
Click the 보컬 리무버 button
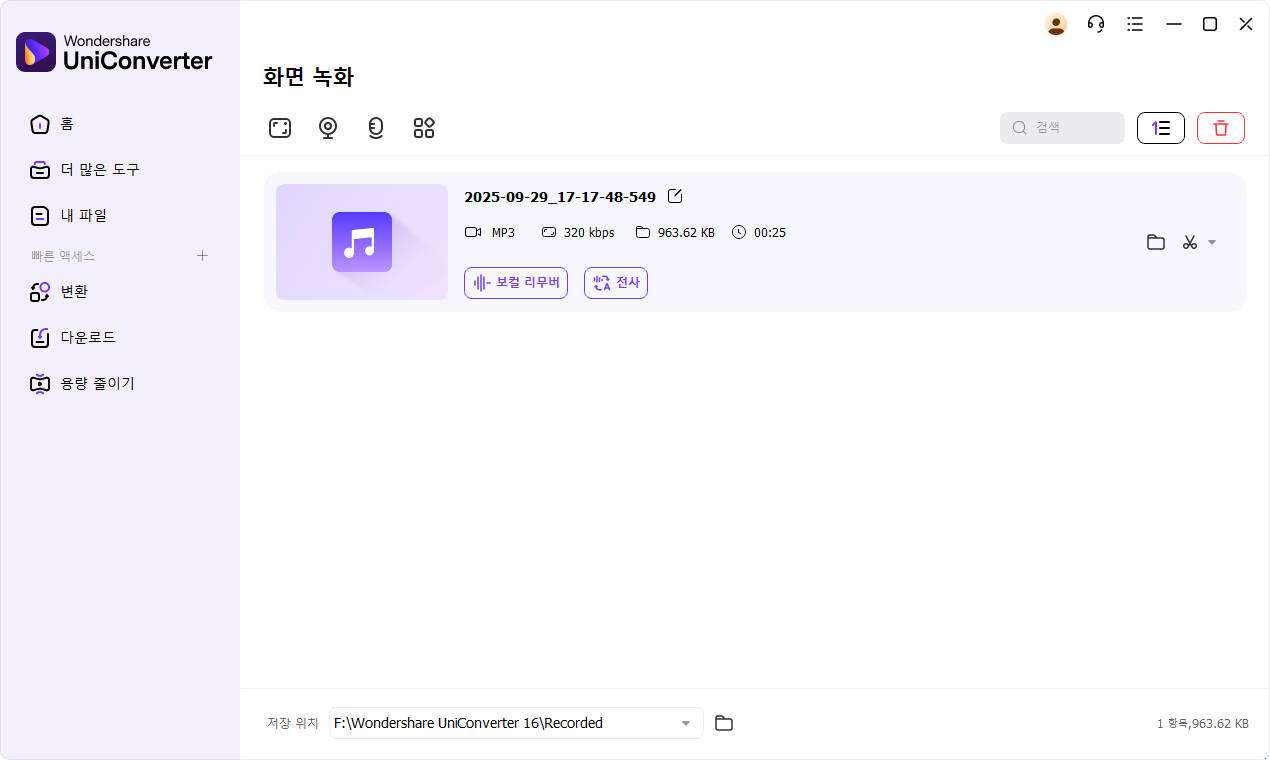pyautogui.click(x=516, y=283)
